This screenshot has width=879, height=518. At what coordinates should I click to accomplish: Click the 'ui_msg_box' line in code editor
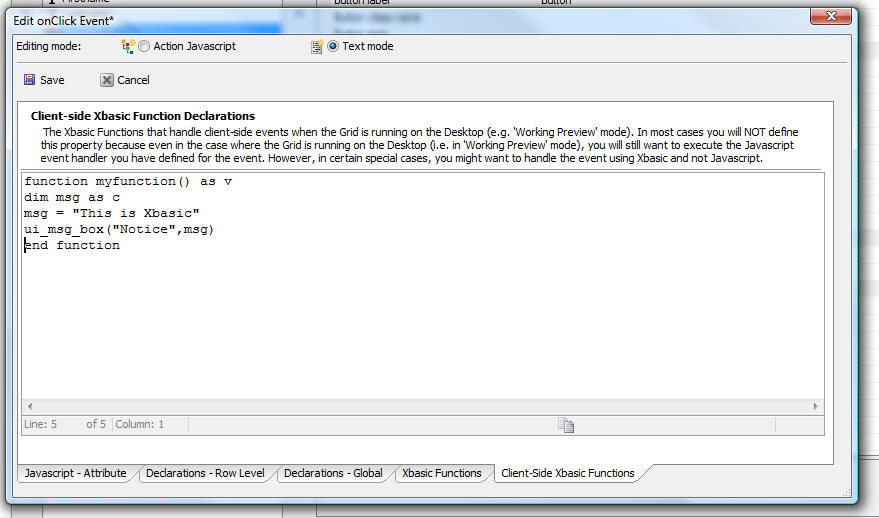pos(119,229)
